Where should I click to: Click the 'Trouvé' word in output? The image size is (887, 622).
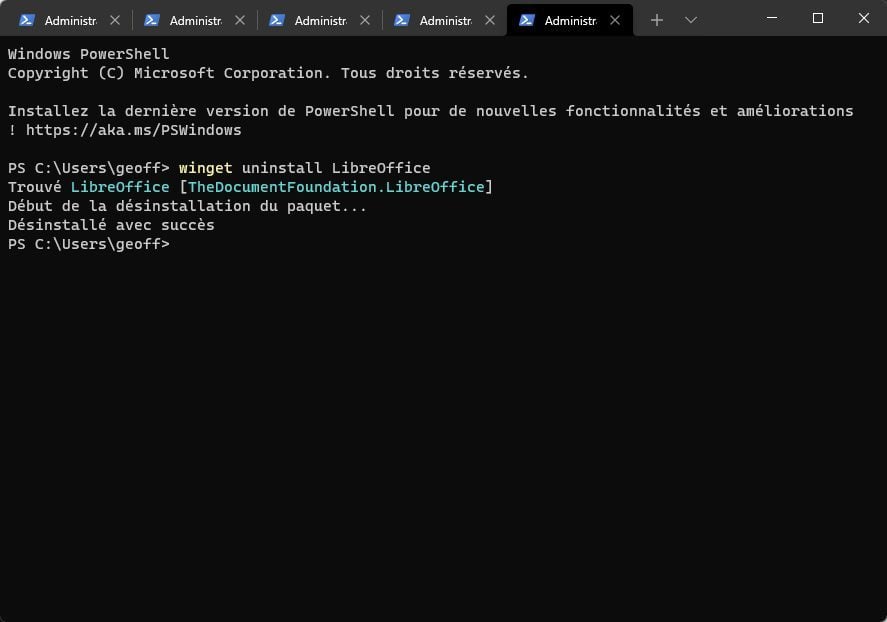pos(35,187)
